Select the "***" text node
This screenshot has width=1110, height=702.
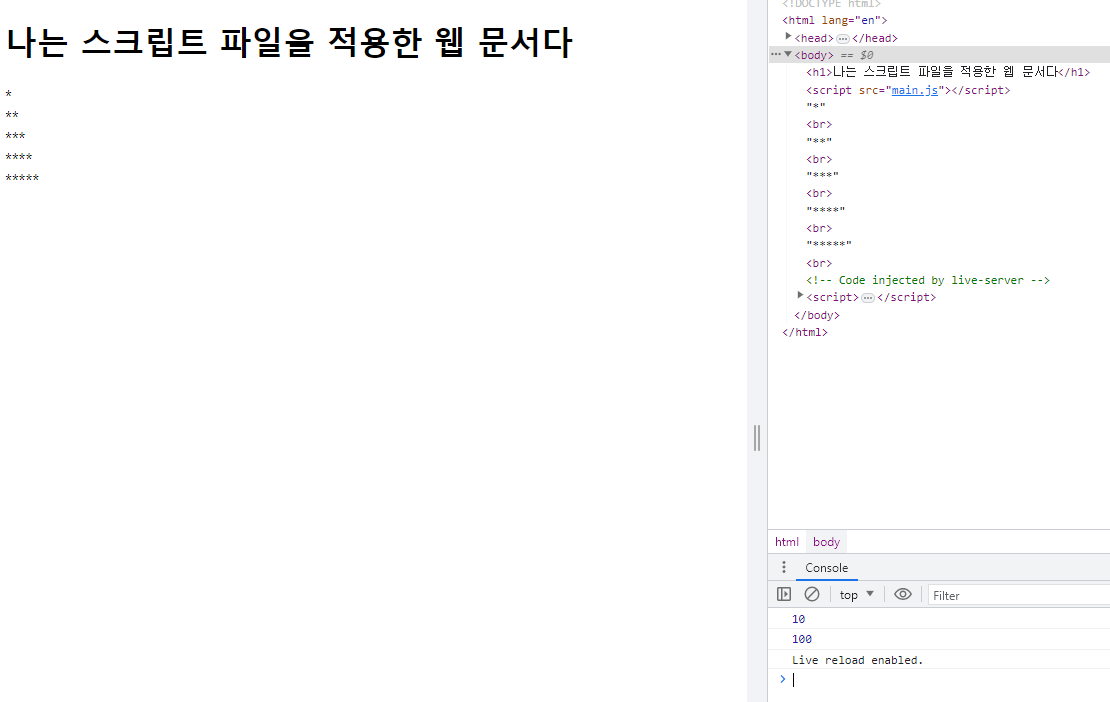822,176
